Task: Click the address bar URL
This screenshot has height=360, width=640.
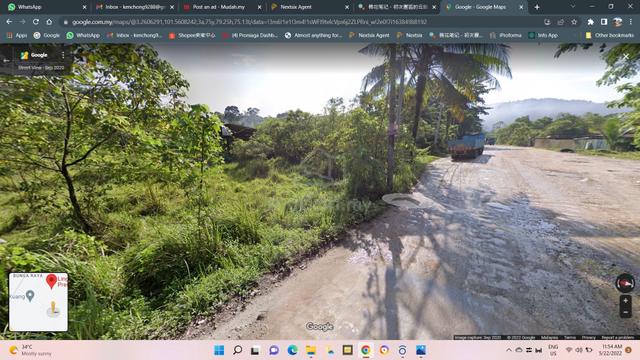Action: [x=249, y=22]
